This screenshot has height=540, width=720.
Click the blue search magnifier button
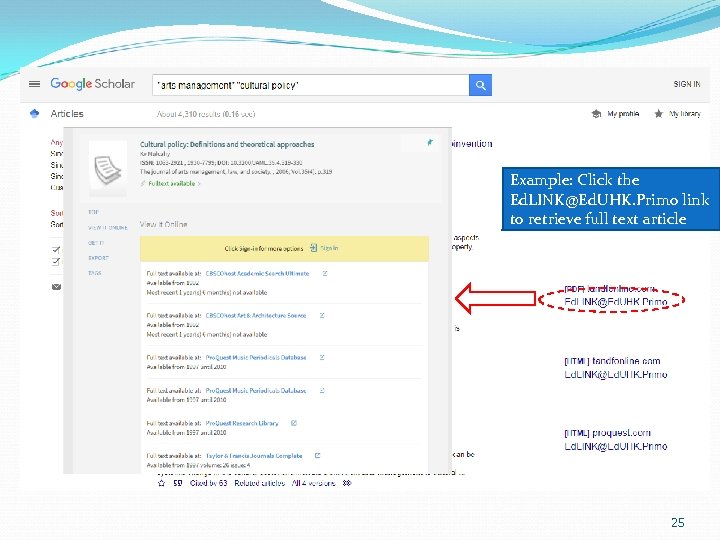(x=480, y=85)
